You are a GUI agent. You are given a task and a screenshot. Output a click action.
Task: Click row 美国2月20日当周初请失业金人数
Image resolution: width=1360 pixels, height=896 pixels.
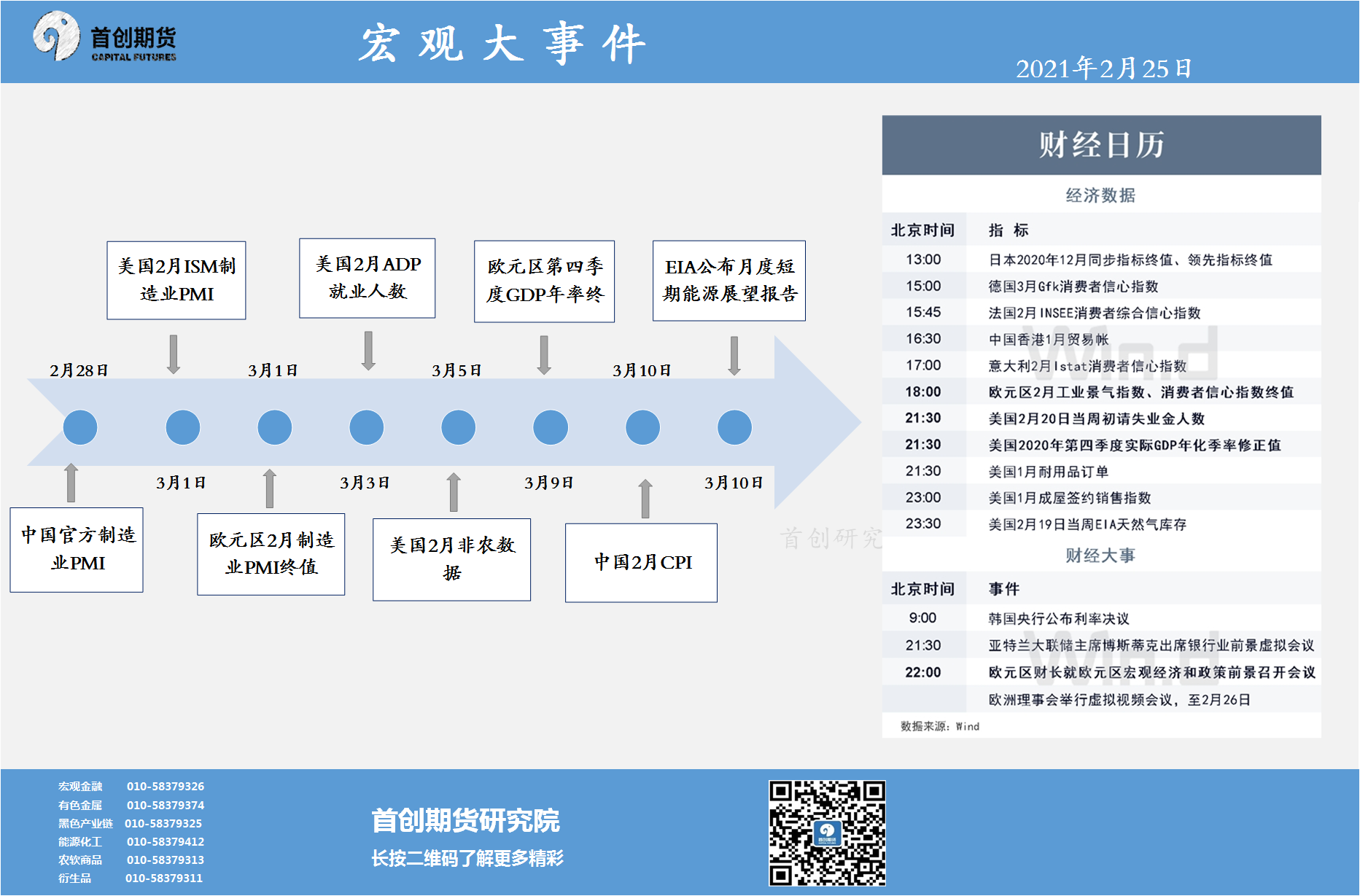1102,418
